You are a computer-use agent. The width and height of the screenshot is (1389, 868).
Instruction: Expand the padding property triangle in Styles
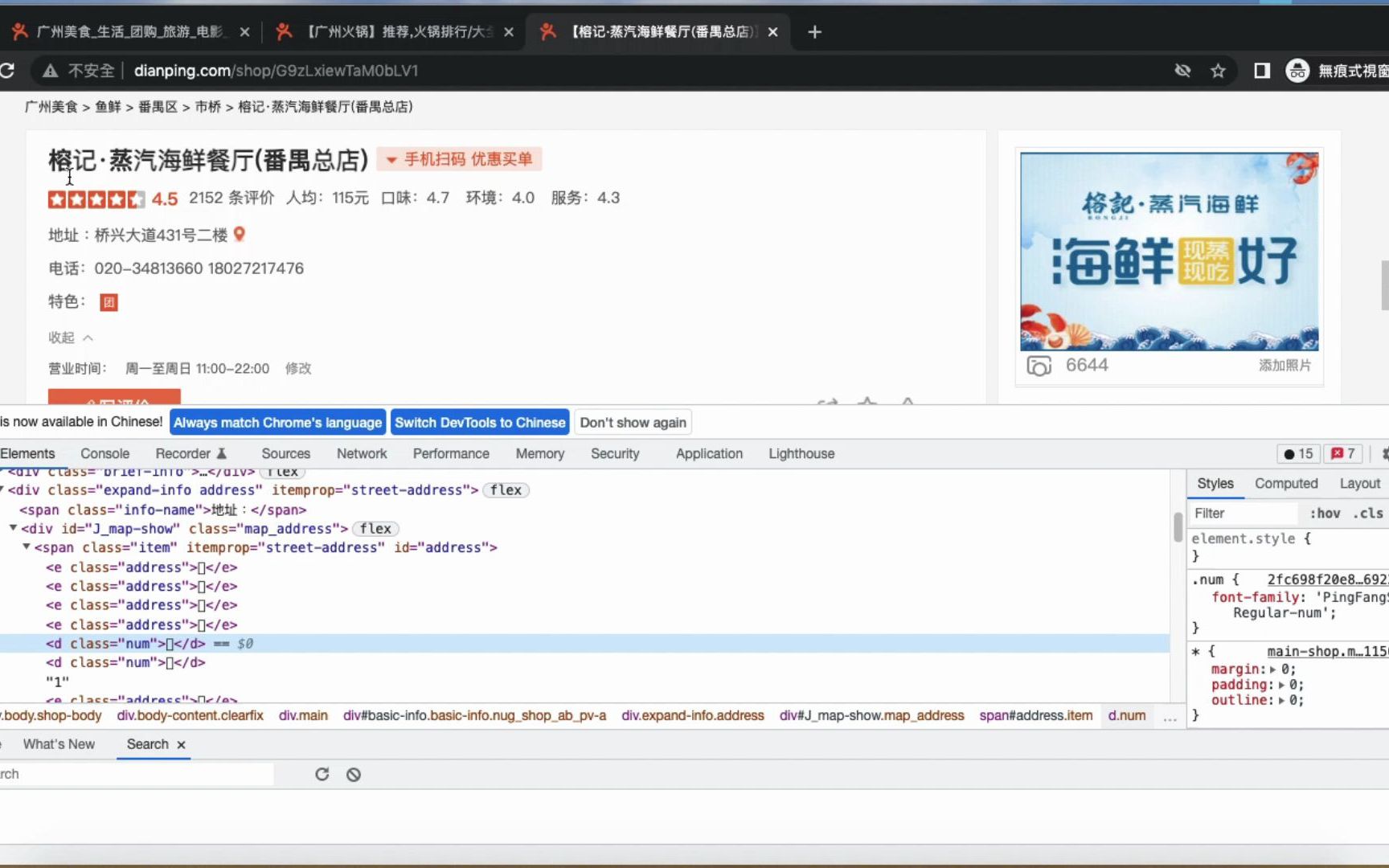[x=1281, y=685]
